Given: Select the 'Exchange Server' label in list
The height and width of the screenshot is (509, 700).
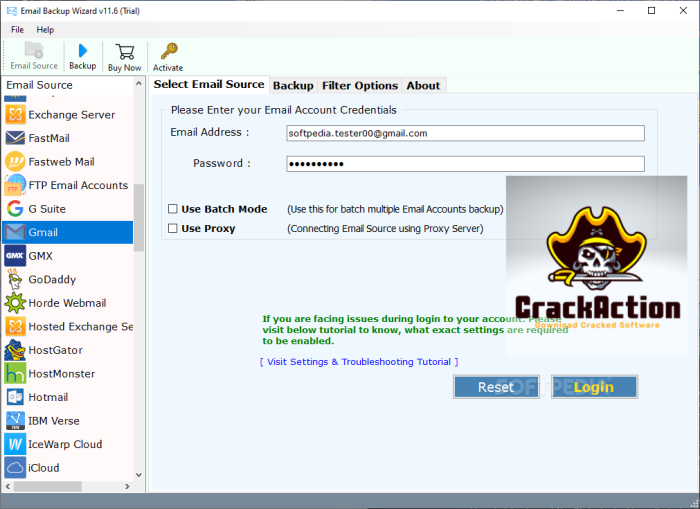Looking at the screenshot, I should [x=72, y=115].
